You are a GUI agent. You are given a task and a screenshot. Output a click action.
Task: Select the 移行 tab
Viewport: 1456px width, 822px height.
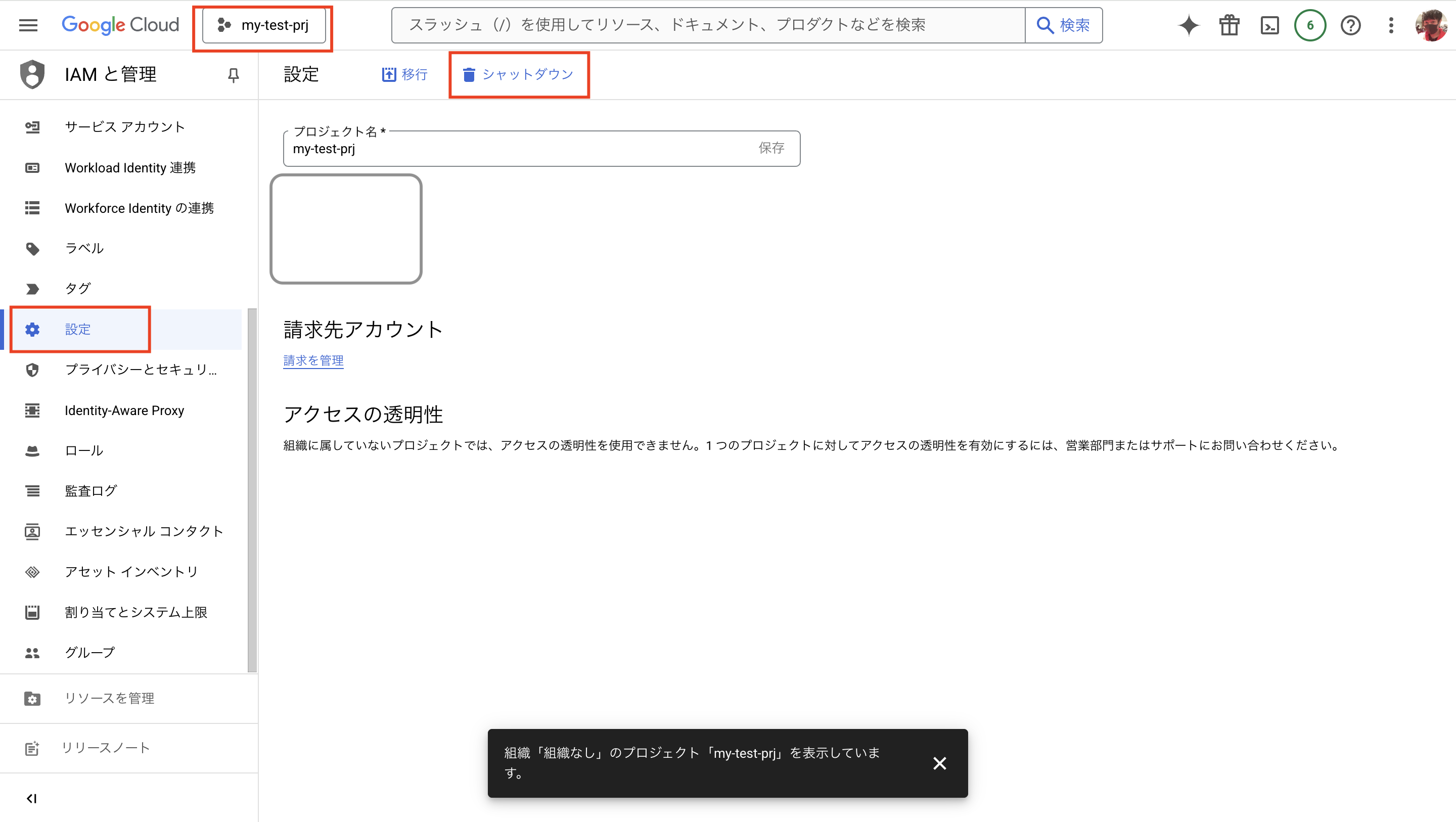tap(404, 74)
